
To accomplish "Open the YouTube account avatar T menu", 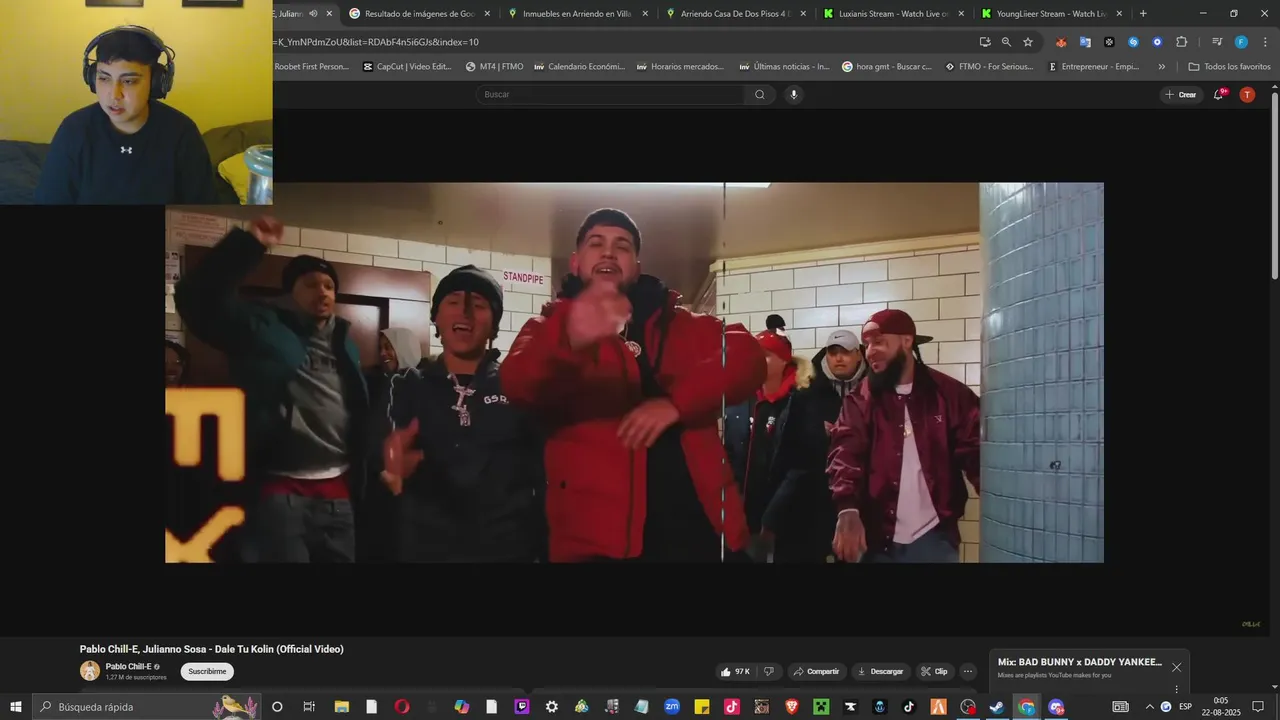I will click(1247, 95).
